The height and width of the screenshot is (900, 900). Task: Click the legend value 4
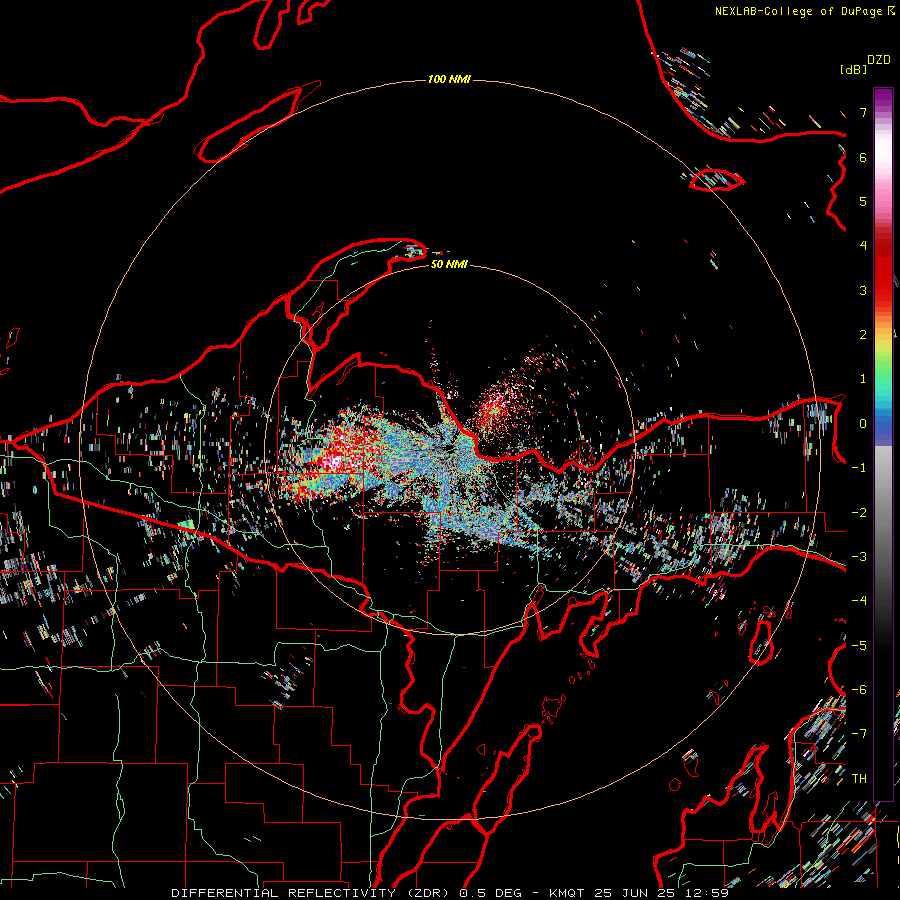click(x=863, y=246)
